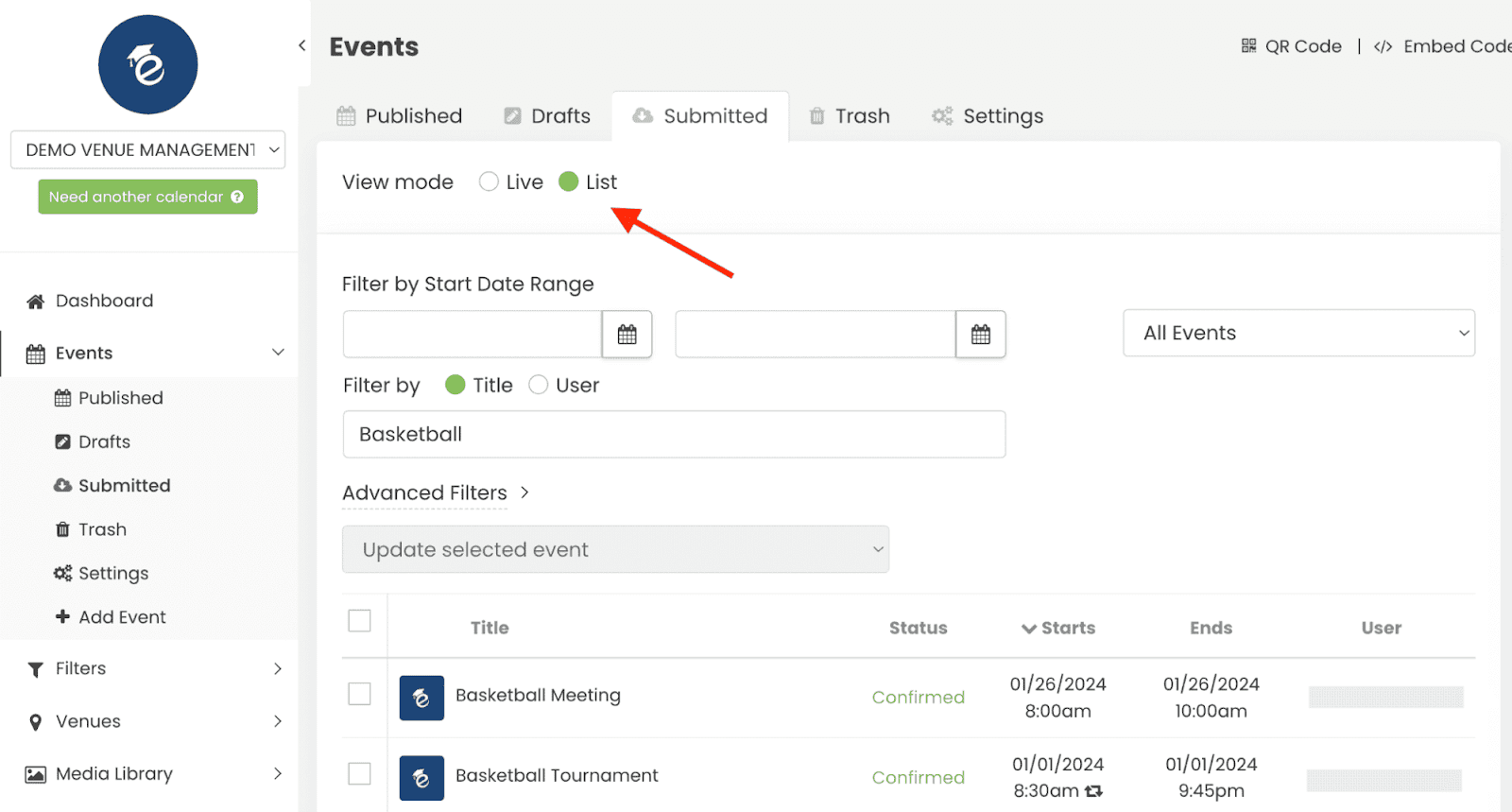This screenshot has height=812, width=1512.
Task: Click the Media Library image icon
Action: pyautogui.click(x=35, y=774)
